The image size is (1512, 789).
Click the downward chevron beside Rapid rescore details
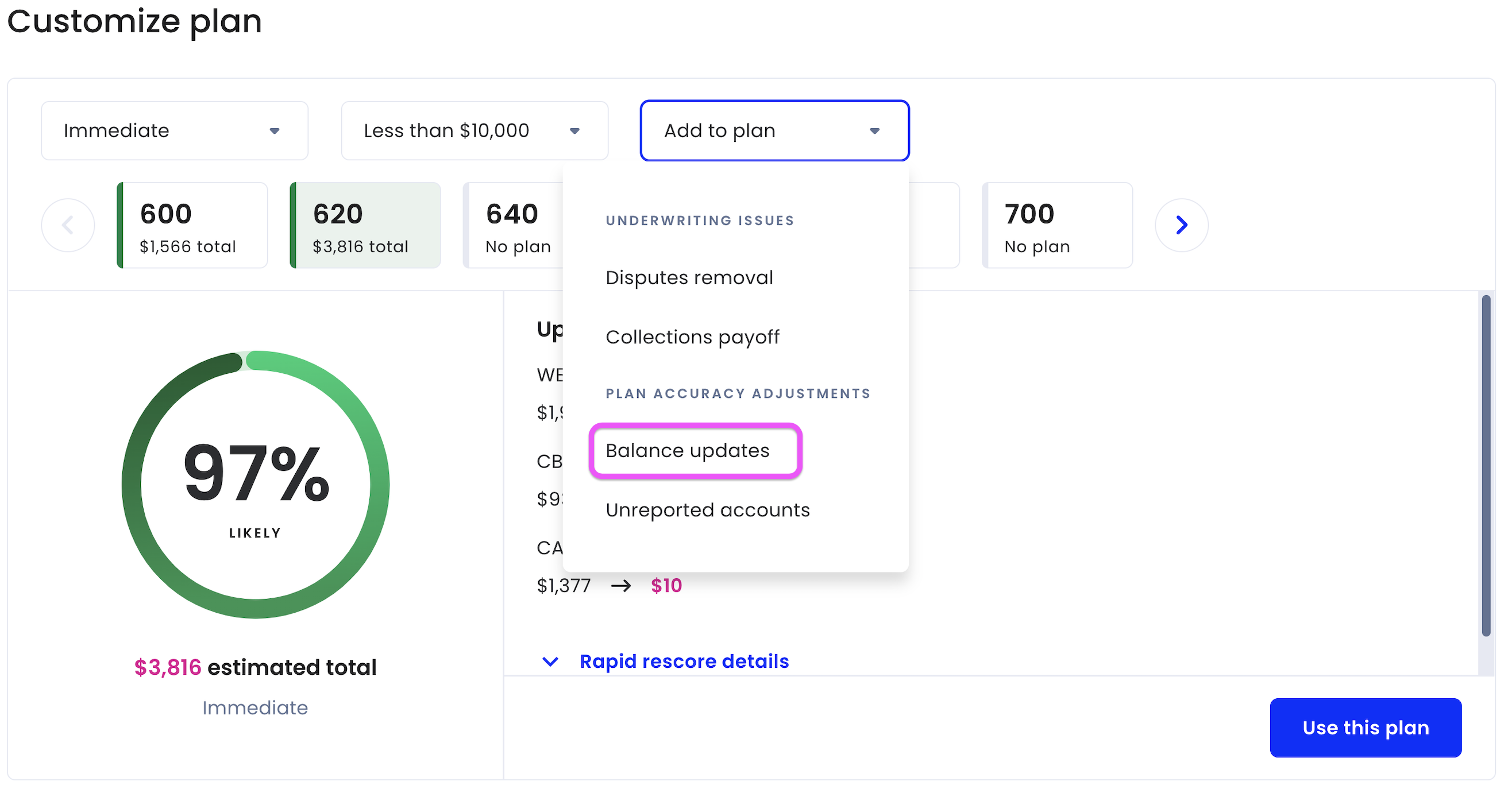pos(550,662)
